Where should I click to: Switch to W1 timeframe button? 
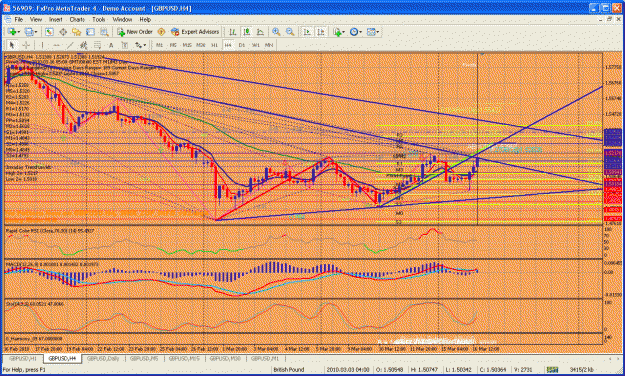tap(256, 45)
